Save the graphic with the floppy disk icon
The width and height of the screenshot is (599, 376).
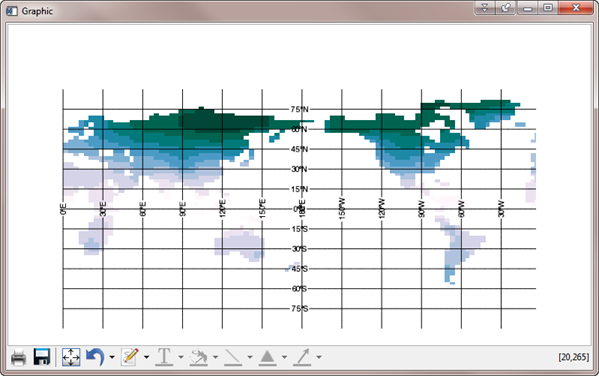pyautogui.click(x=42, y=357)
